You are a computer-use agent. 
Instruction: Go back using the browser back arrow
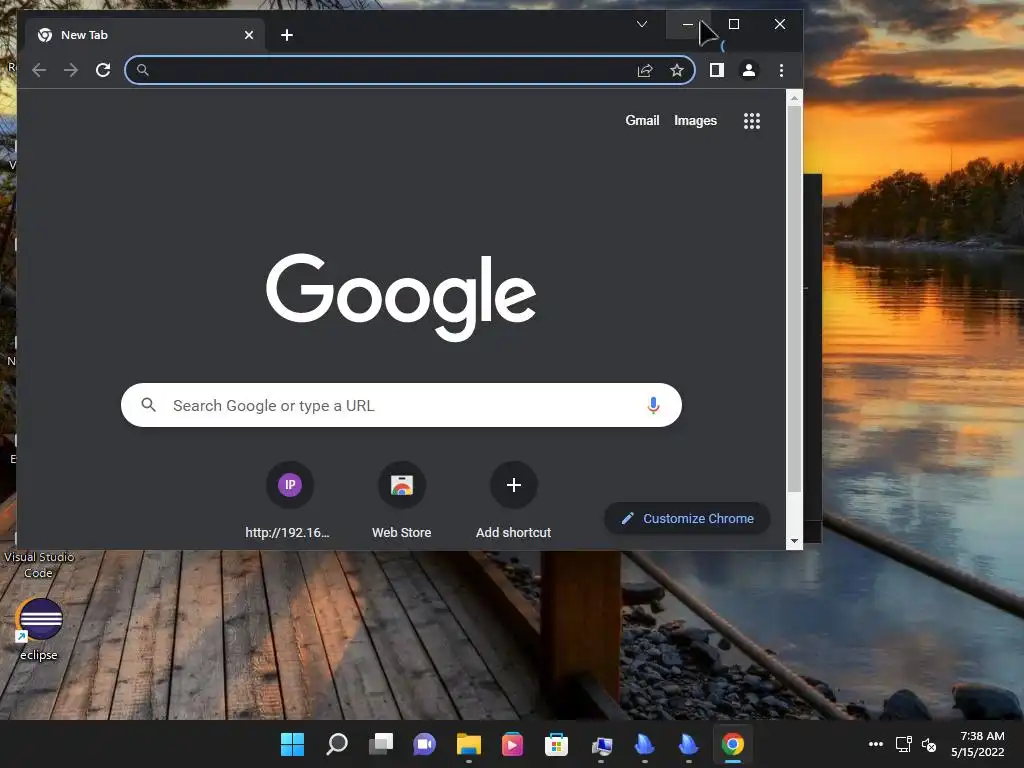[x=39, y=70]
